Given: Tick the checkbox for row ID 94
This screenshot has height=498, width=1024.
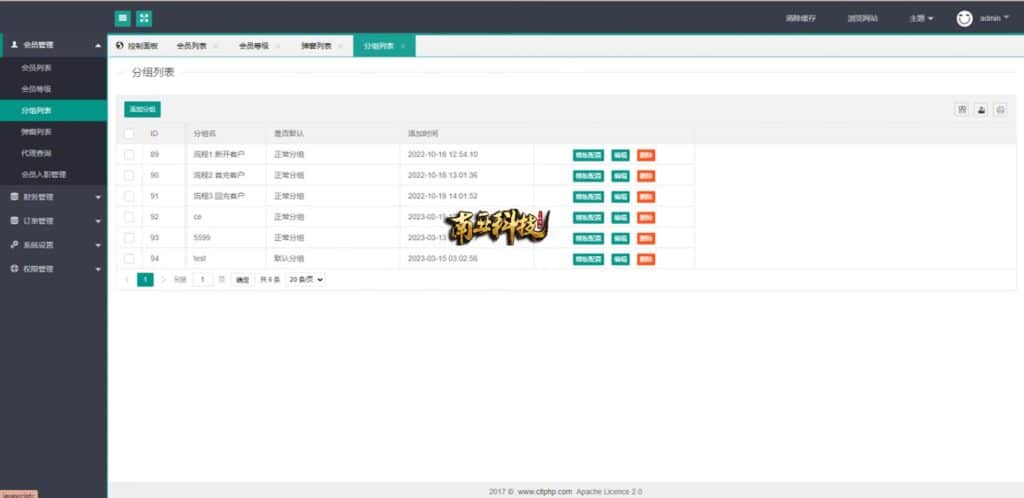Looking at the screenshot, I should pyautogui.click(x=129, y=258).
